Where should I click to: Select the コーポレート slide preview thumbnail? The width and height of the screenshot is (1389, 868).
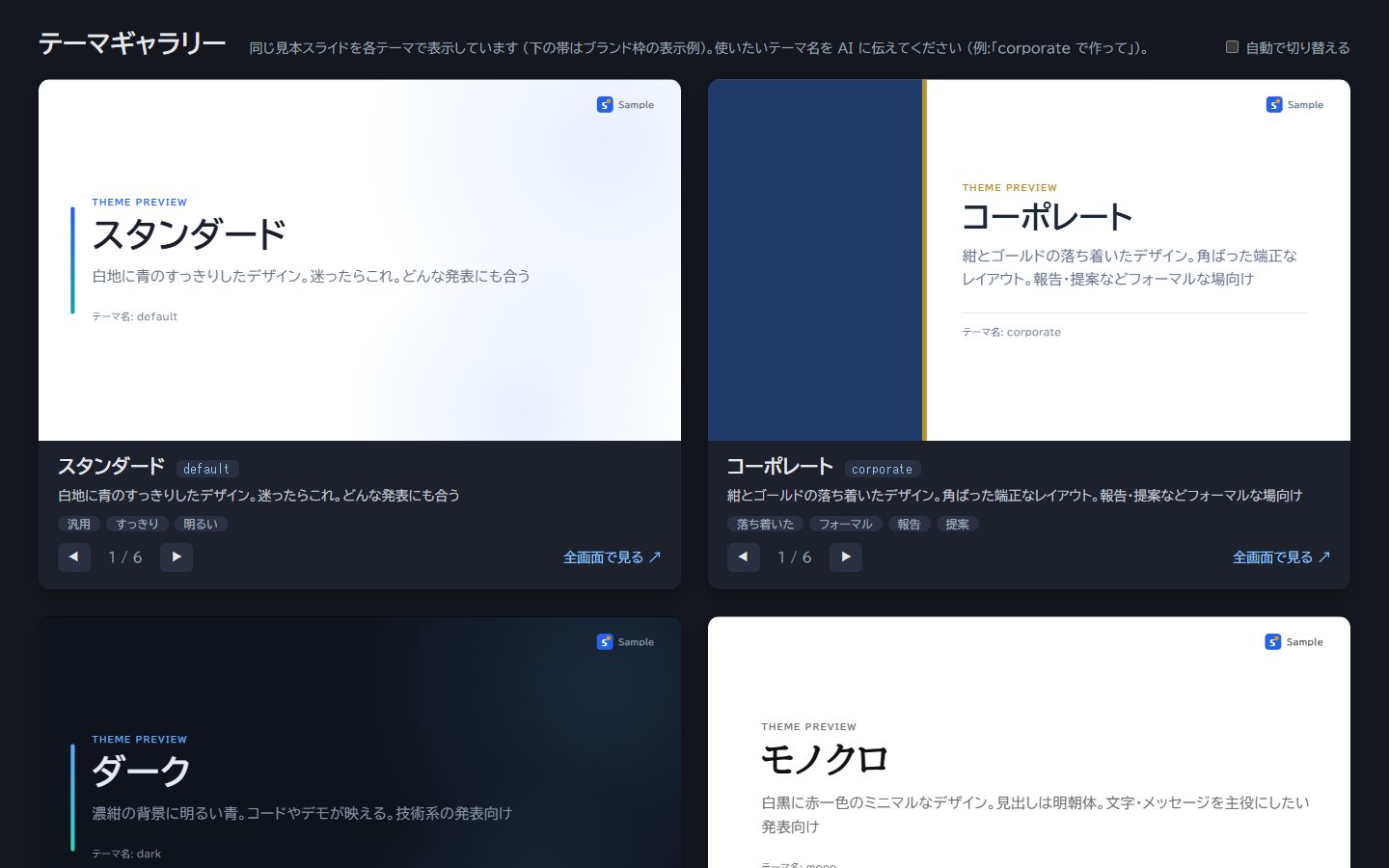pos(1029,260)
